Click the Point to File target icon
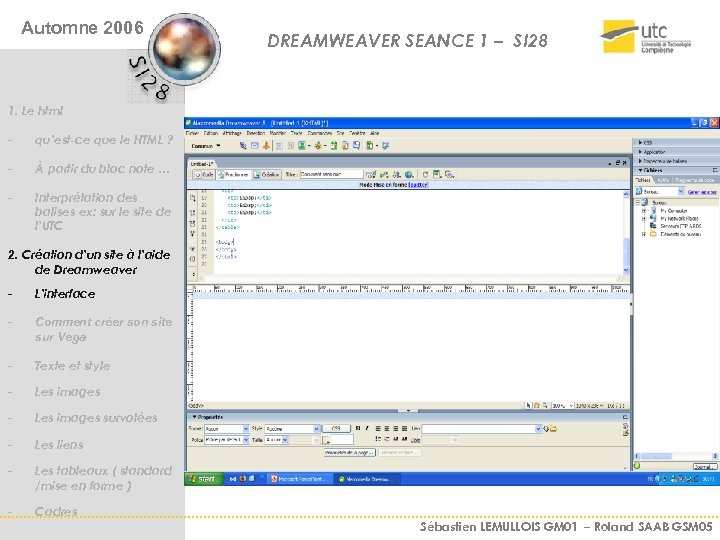Screen dimensions: 720x540 pyautogui.click(x=546, y=429)
